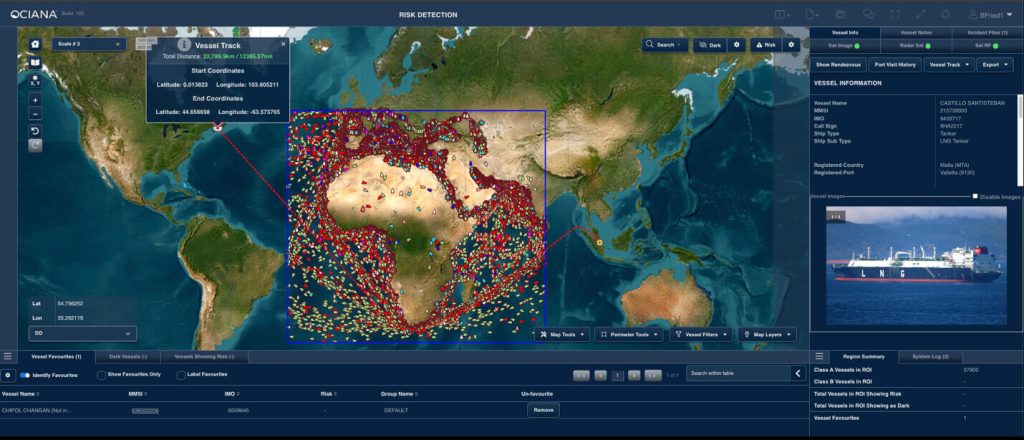Click the map home view icon

tap(35, 44)
